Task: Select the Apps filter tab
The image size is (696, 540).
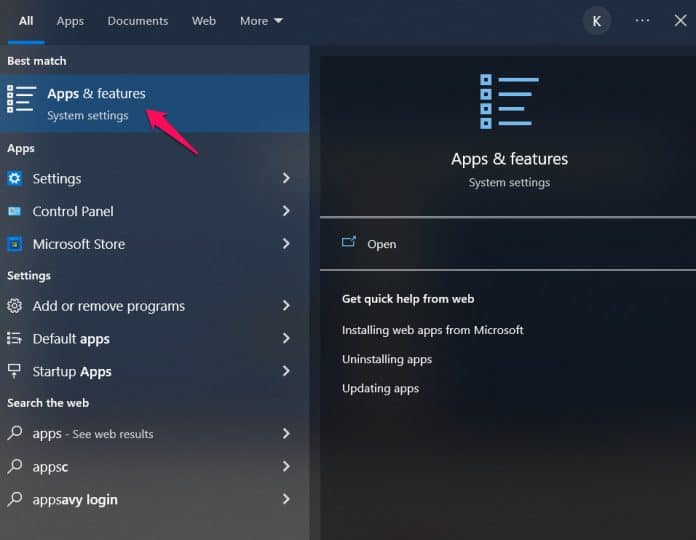Action: (x=70, y=21)
